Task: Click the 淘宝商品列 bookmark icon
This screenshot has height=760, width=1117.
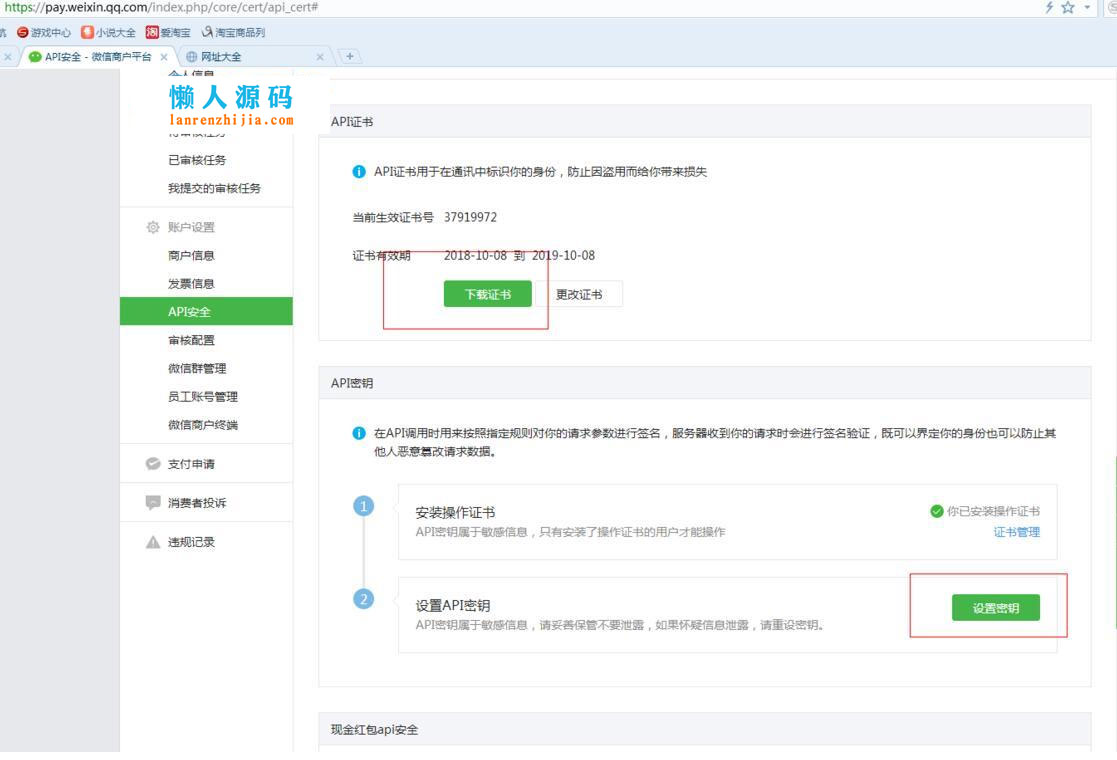Action: click(x=207, y=32)
